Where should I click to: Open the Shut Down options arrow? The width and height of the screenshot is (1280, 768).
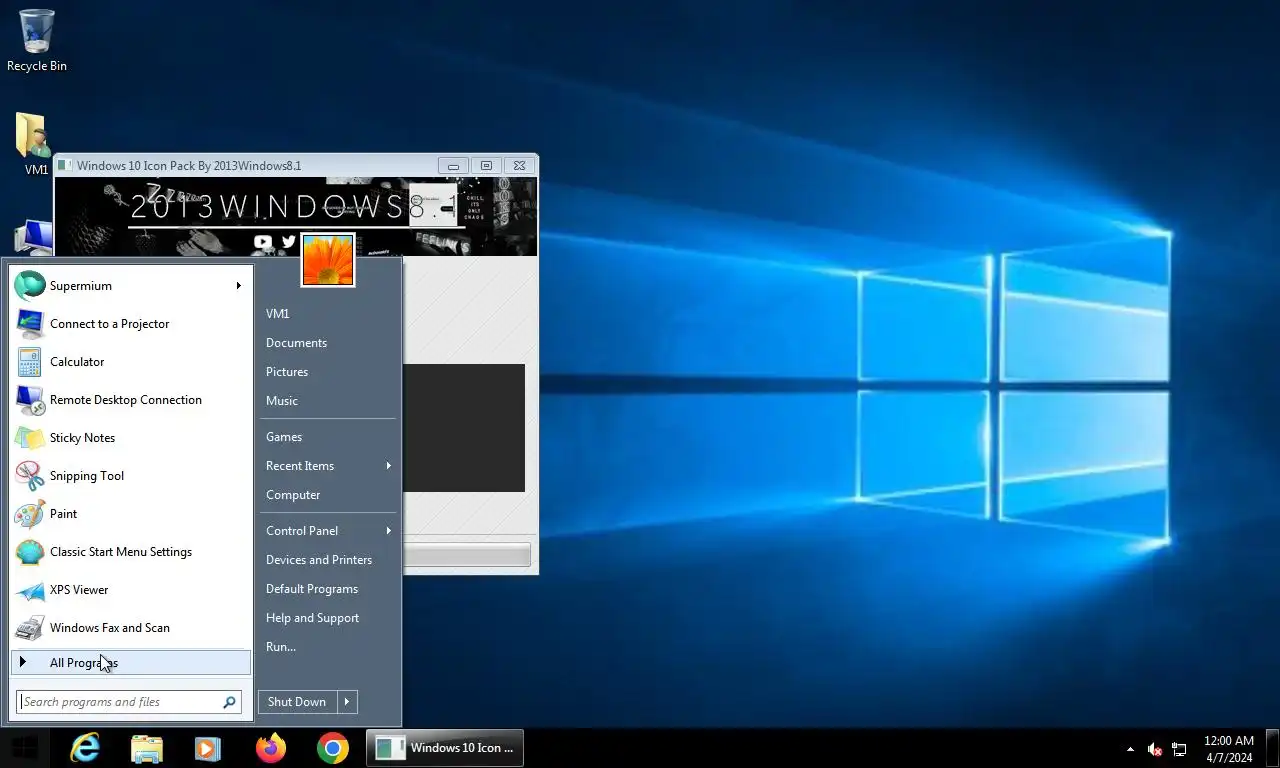point(347,702)
